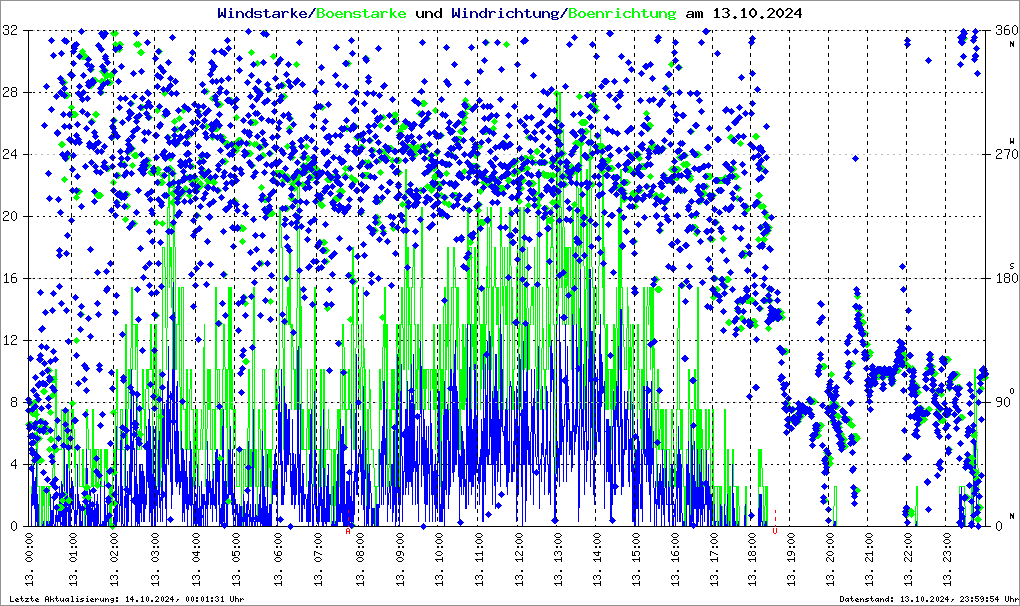The height and width of the screenshot is (606, 1020).
Task: Click the time label '13. 13:00'
Action: tap(558, 559)
